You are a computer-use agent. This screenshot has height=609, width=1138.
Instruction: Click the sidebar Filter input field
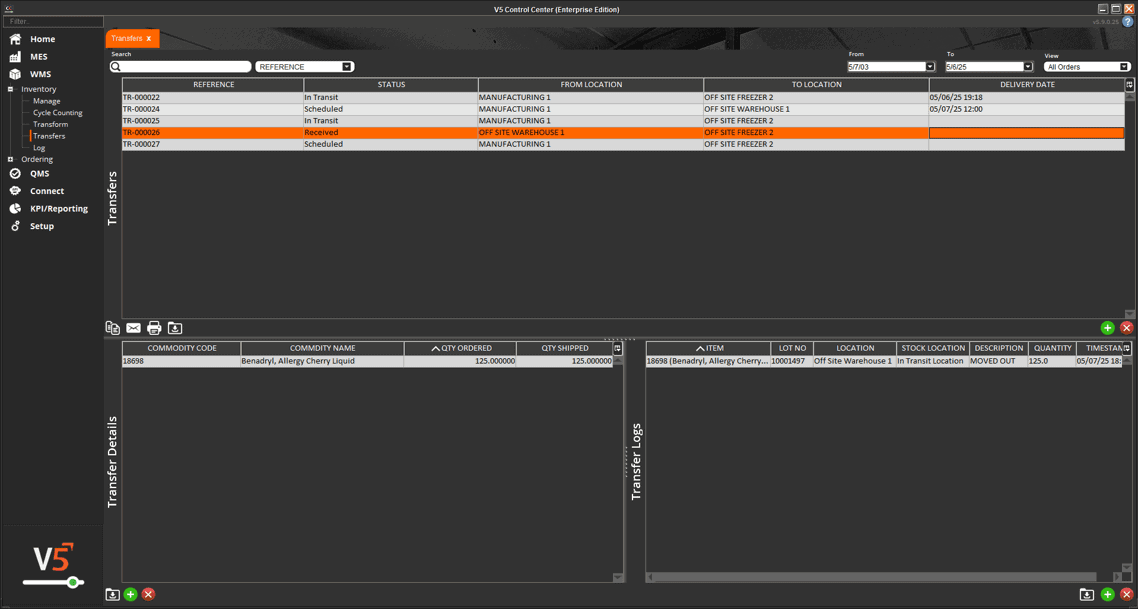(x=53, y=22)
